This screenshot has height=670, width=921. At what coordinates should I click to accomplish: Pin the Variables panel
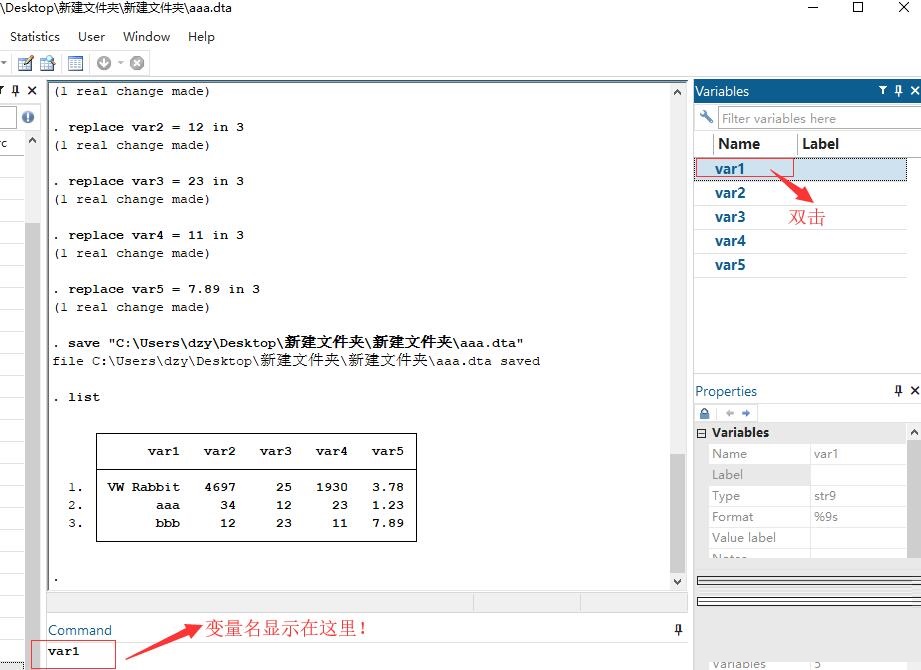pos(898,91)
